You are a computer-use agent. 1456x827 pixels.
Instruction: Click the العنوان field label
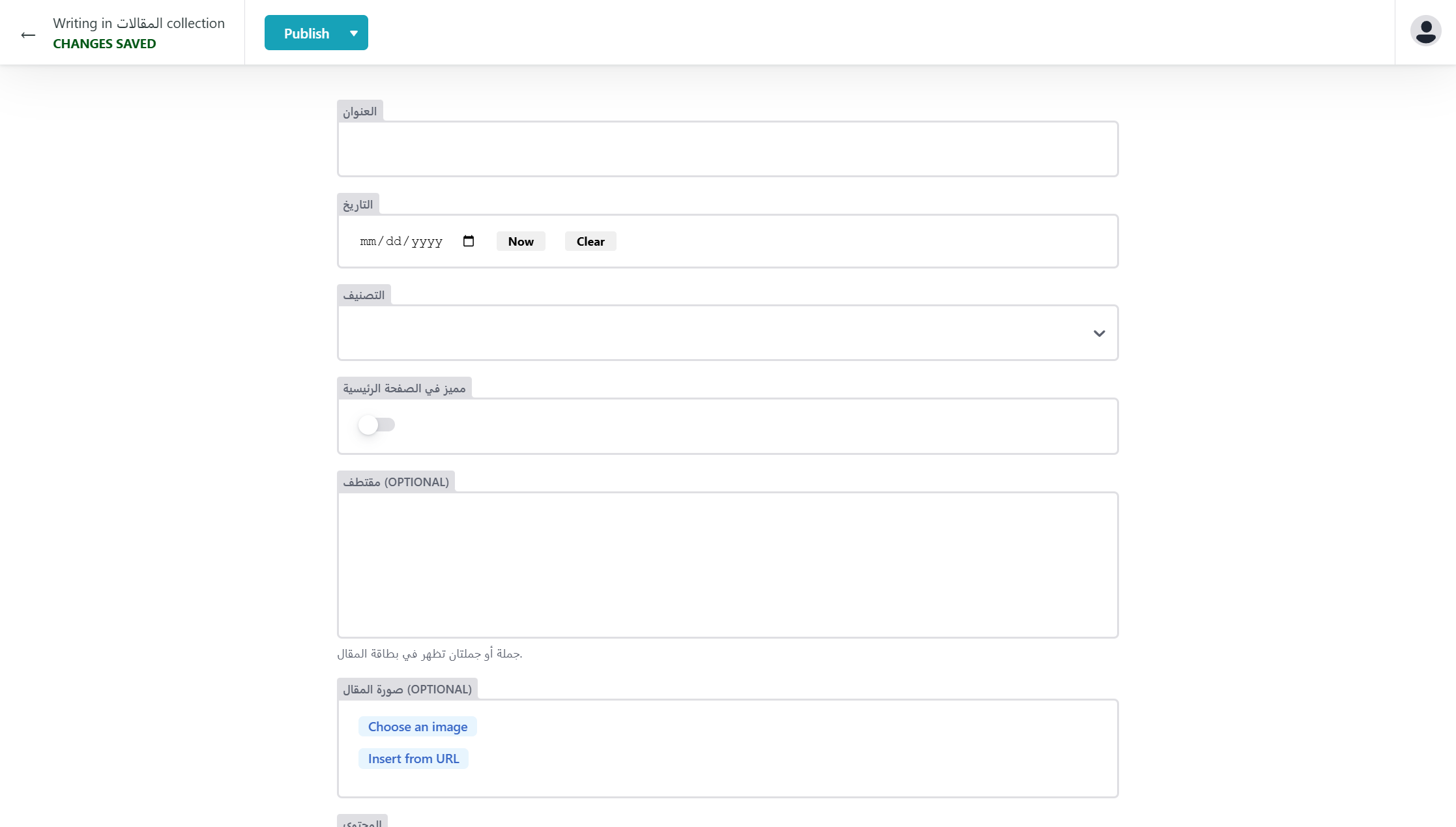pyautogui.click(x=360, y=111)
